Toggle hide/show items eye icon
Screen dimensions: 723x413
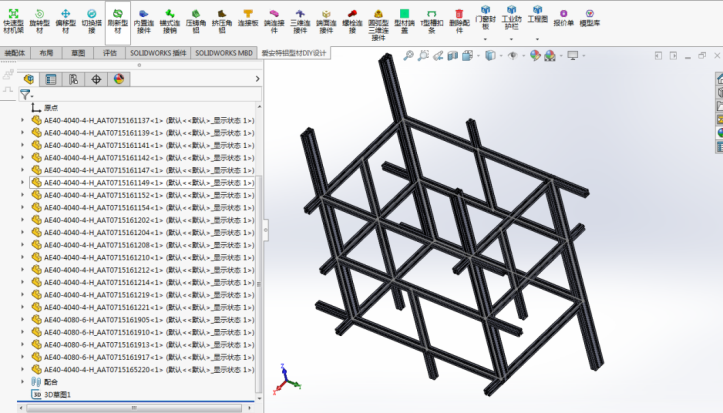point(512,56)
